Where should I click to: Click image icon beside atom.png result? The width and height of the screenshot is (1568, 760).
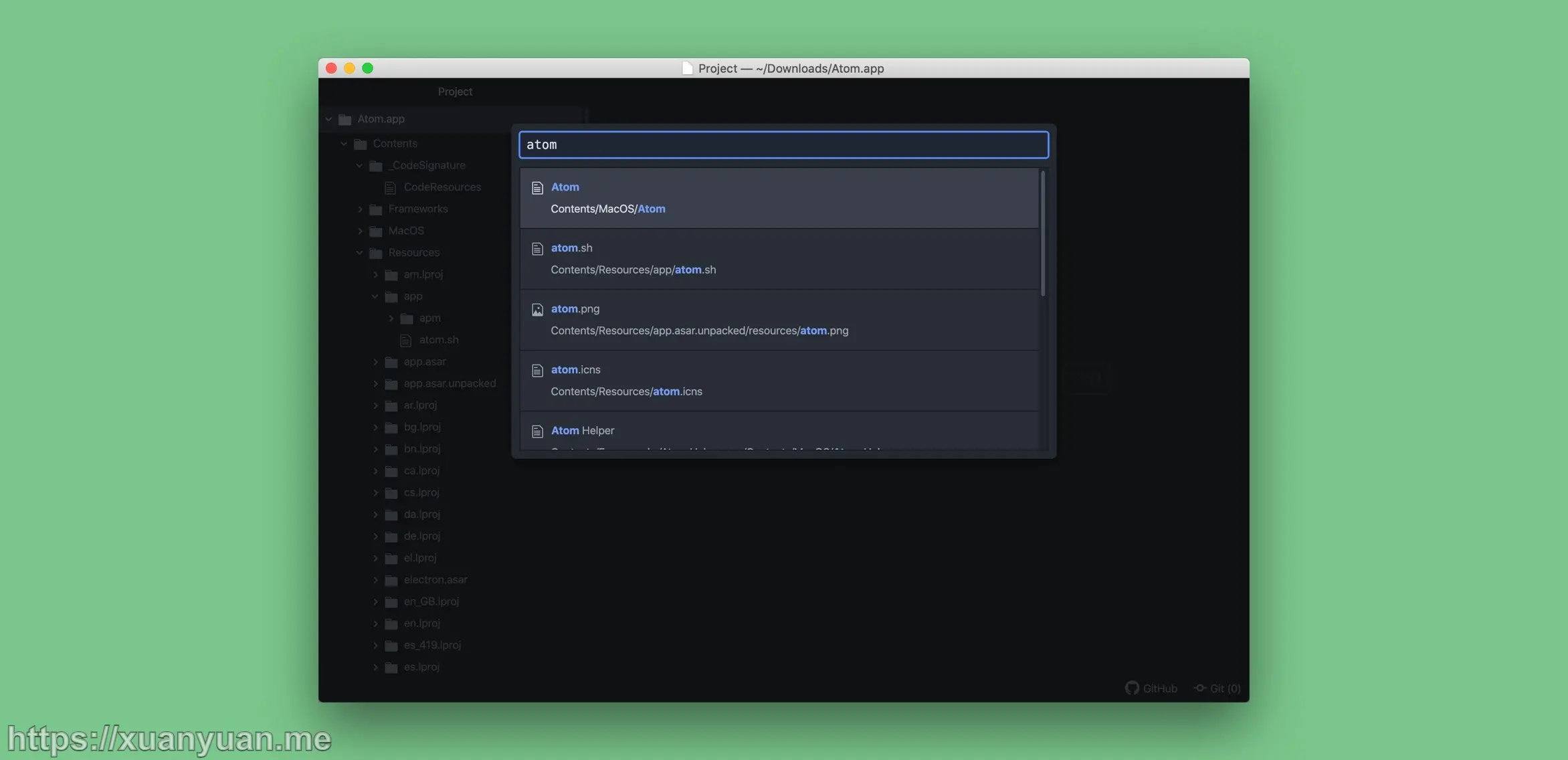click(x=537, y=310)
